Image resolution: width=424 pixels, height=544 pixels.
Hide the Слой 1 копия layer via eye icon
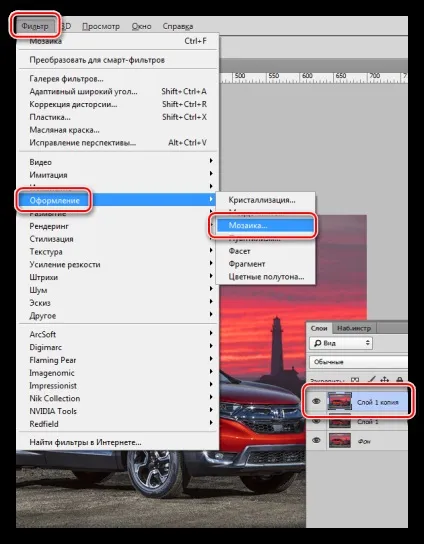coord(316,401)
